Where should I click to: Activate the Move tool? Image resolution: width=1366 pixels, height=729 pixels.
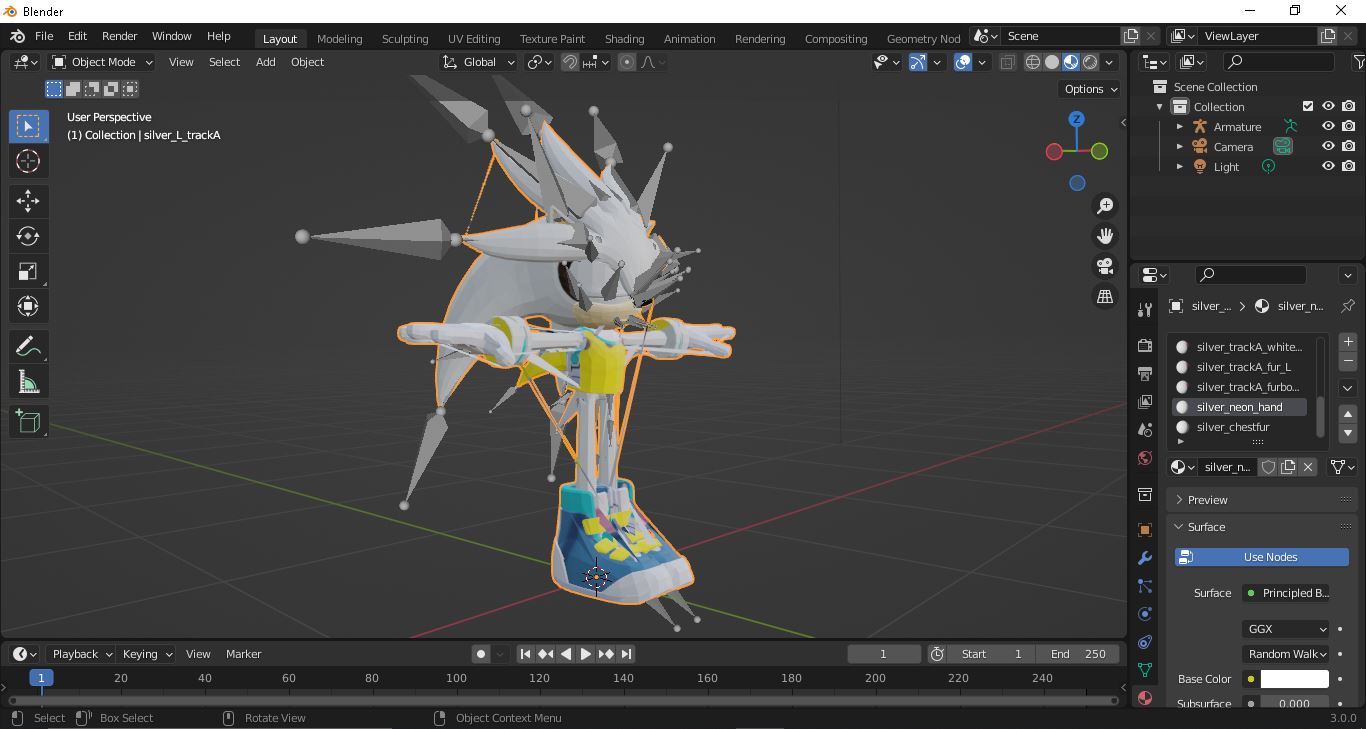pos(28,201)
